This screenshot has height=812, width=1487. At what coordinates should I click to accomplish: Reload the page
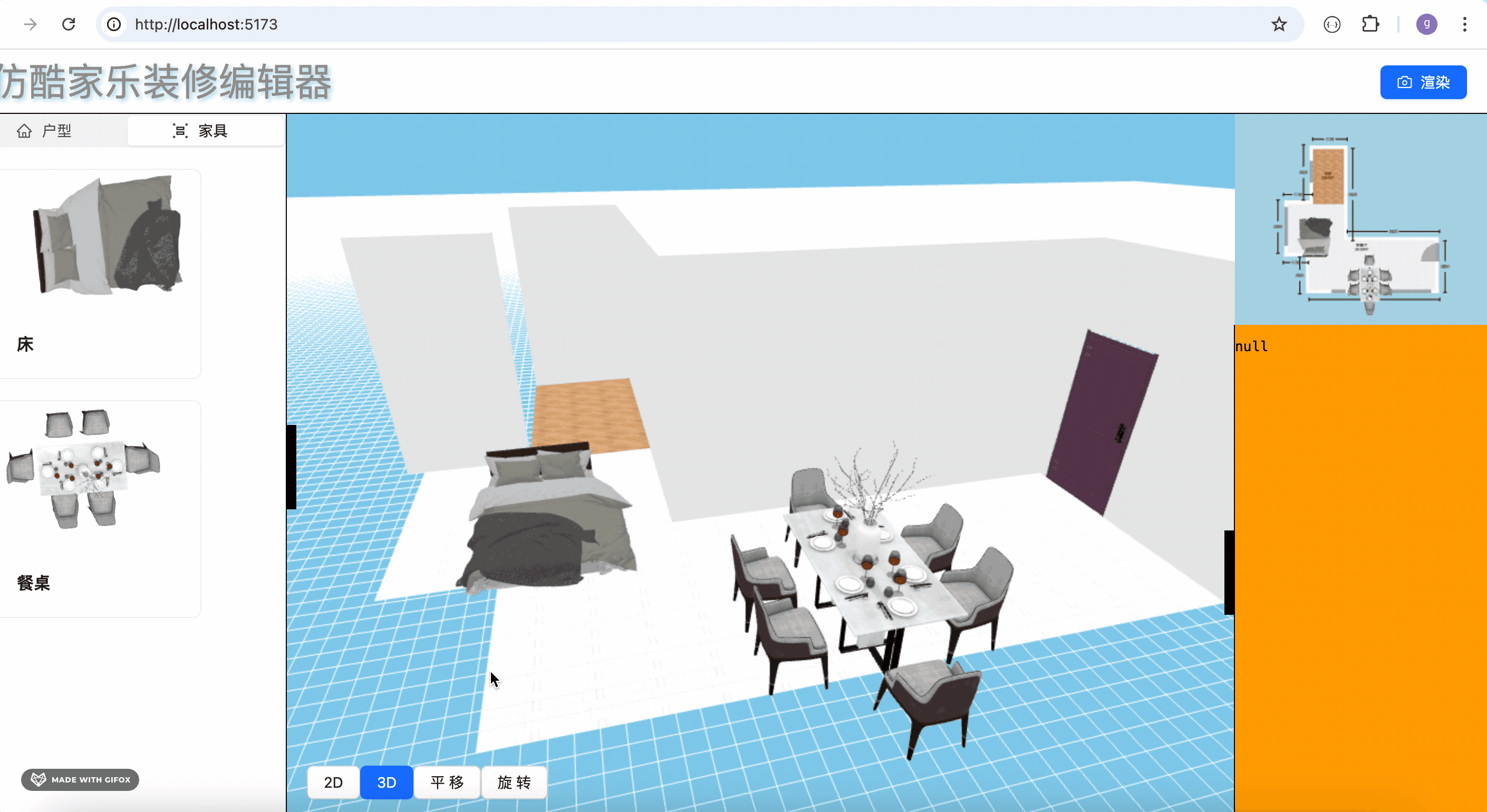point(69,24)
